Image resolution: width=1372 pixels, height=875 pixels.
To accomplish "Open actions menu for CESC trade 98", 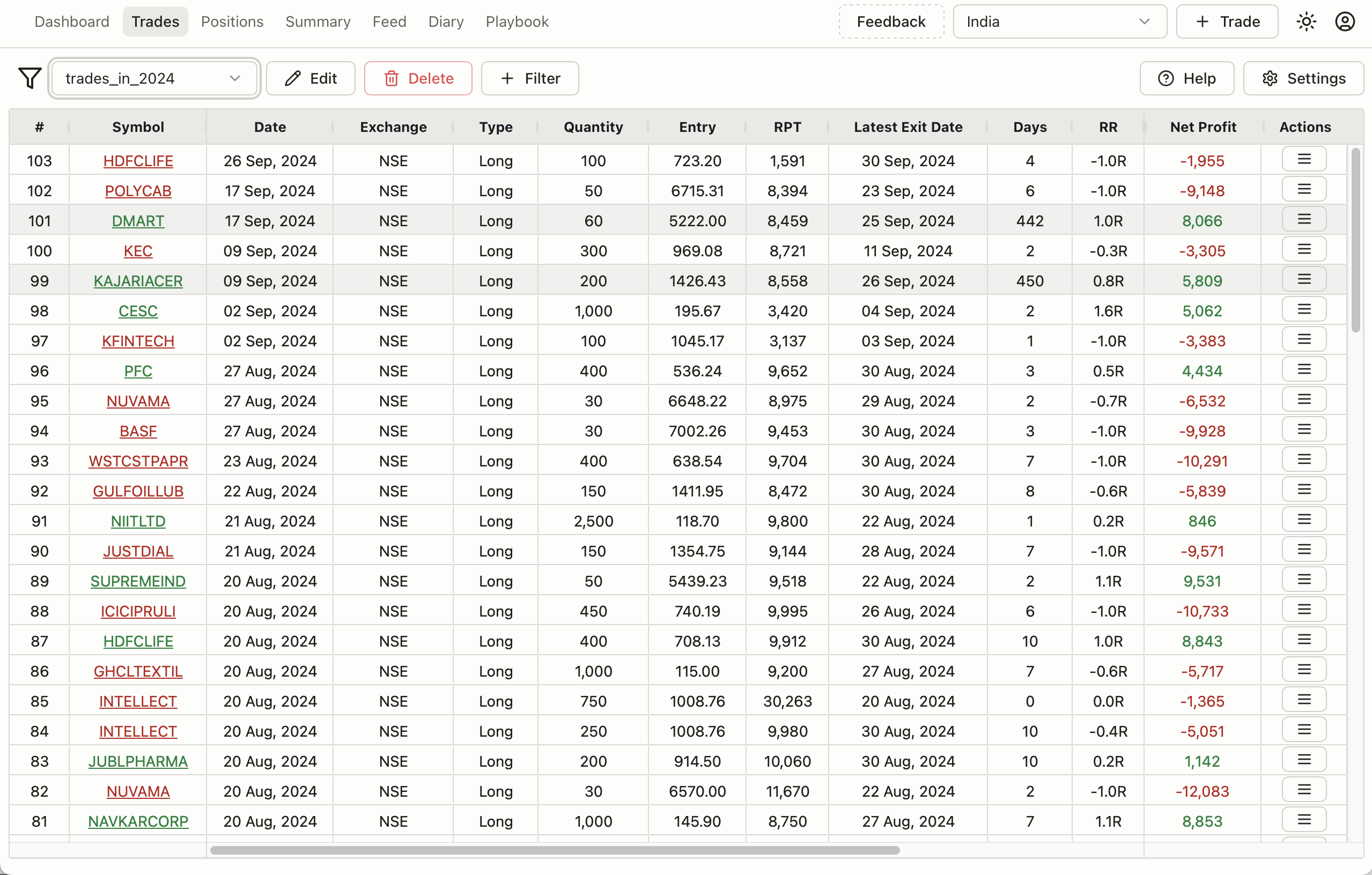I will [x=1304, y=309].
